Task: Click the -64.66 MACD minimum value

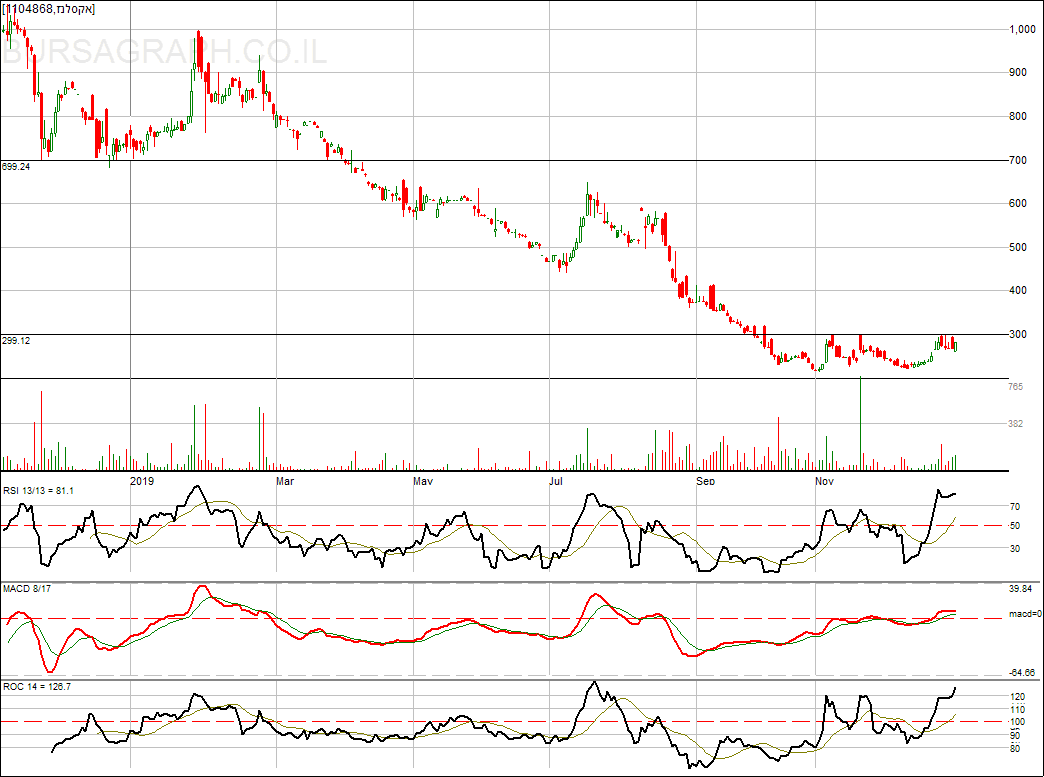Action: [x=1022, y=673]
